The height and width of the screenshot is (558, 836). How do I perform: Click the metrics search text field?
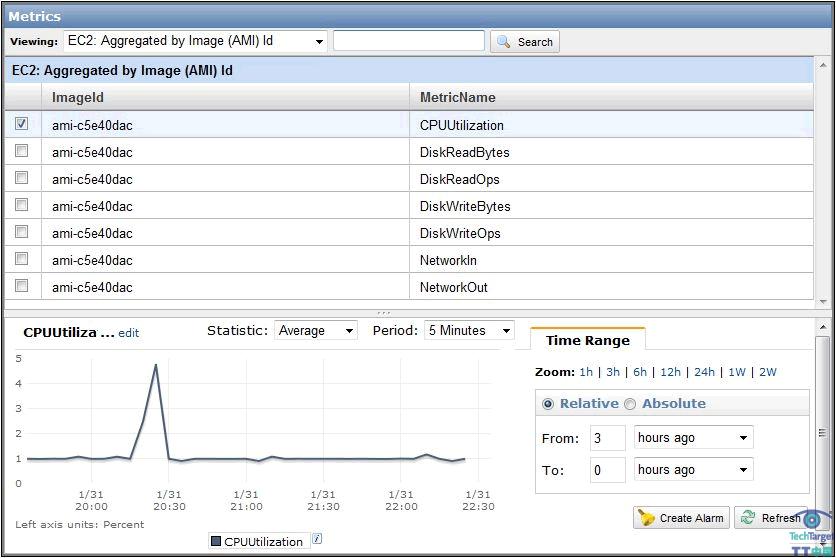coord(409,41)
